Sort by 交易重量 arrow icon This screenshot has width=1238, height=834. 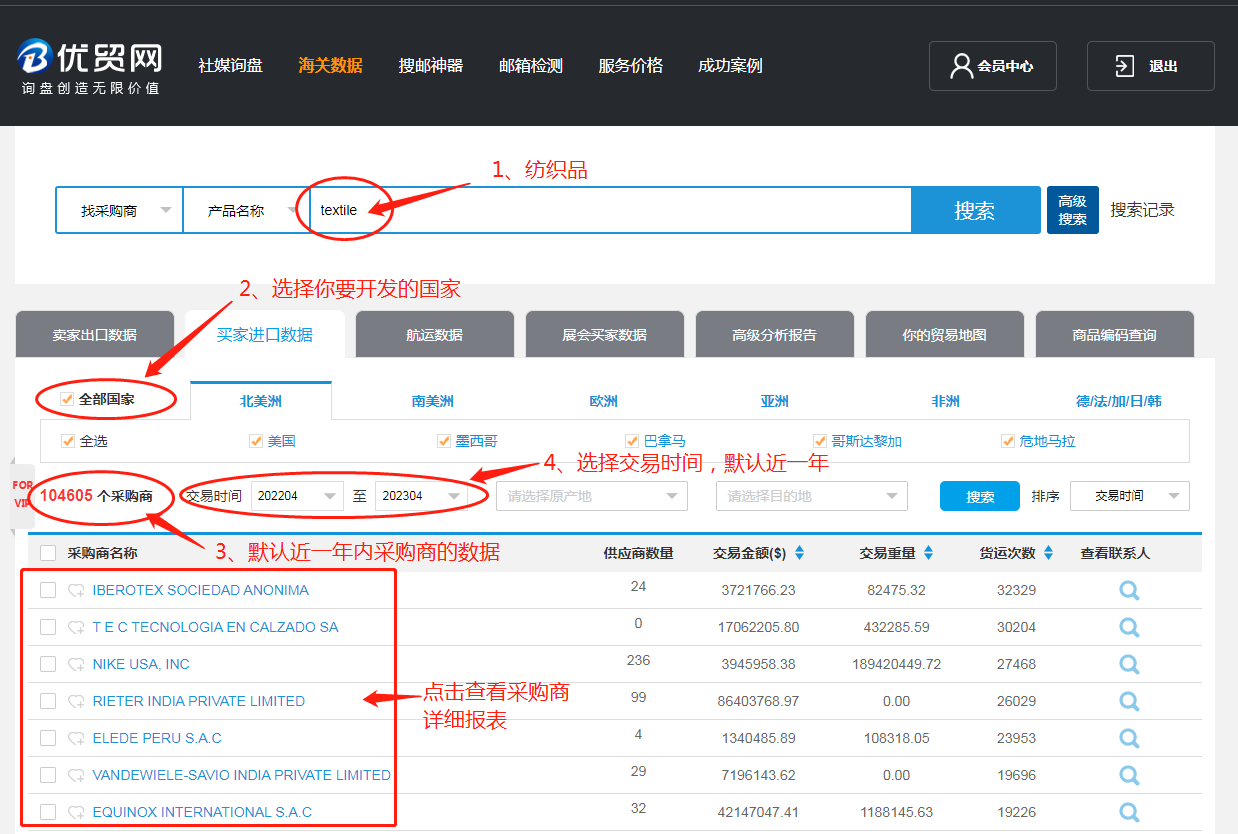click(x=928, y=553)
